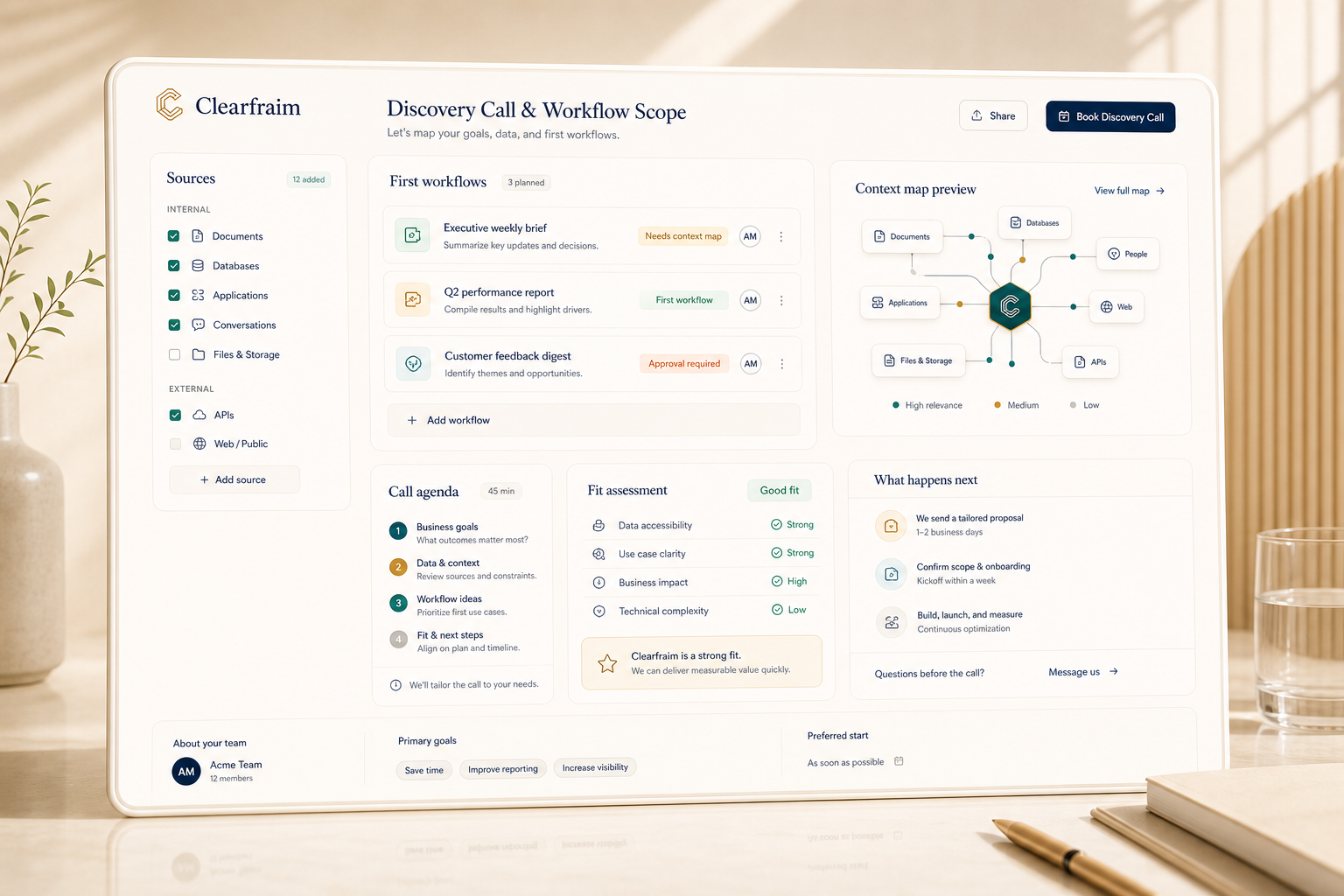Click the Documents file icon in Sources
Image resolution: width=1344 pixels, height=896 pixels.
point(198,236)
